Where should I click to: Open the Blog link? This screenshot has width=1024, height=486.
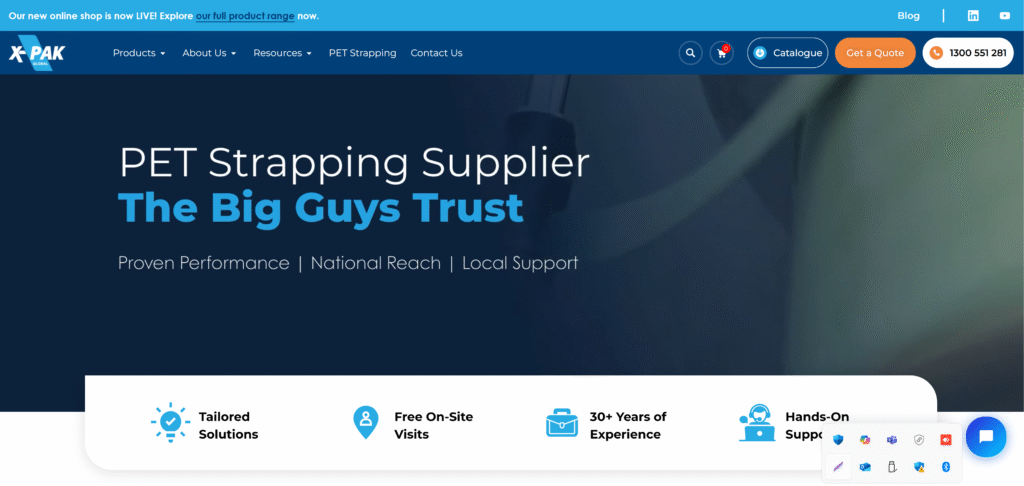(x=908, y=16)
